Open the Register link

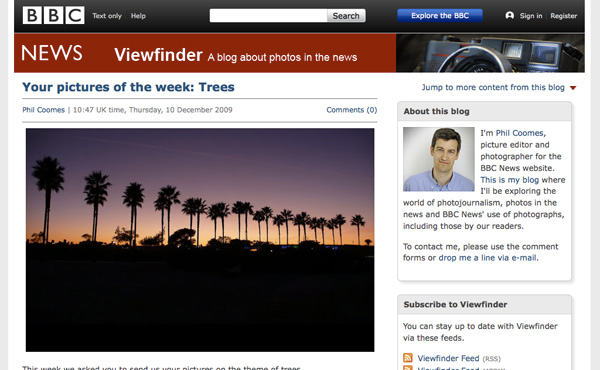click(x=564, y=16)
